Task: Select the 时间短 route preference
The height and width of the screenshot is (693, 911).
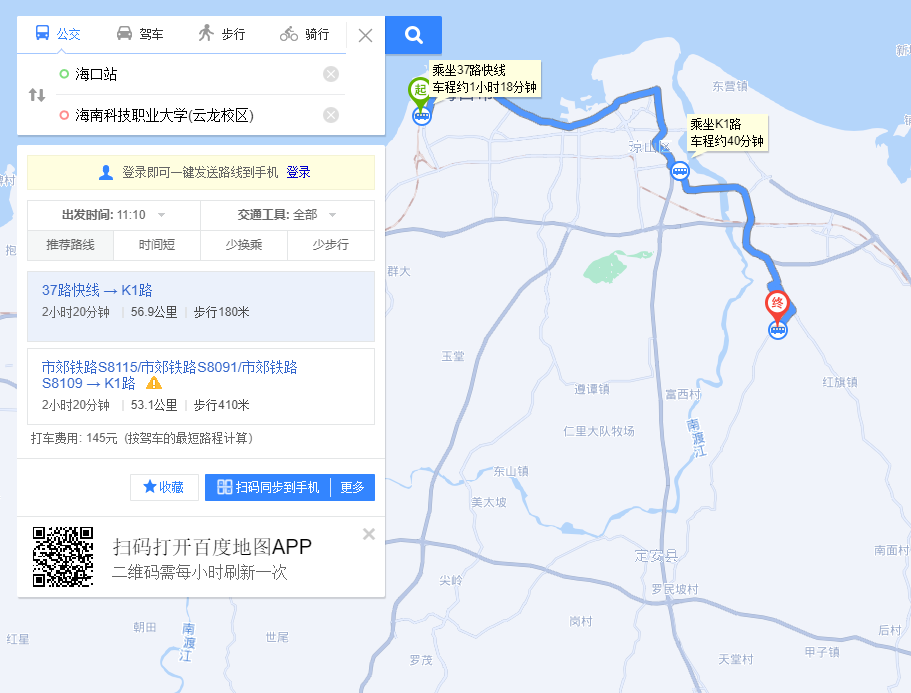Action: coord(157,245)
